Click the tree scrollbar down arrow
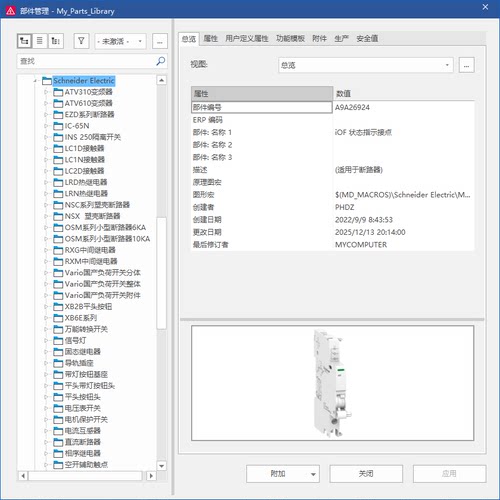 161,466
